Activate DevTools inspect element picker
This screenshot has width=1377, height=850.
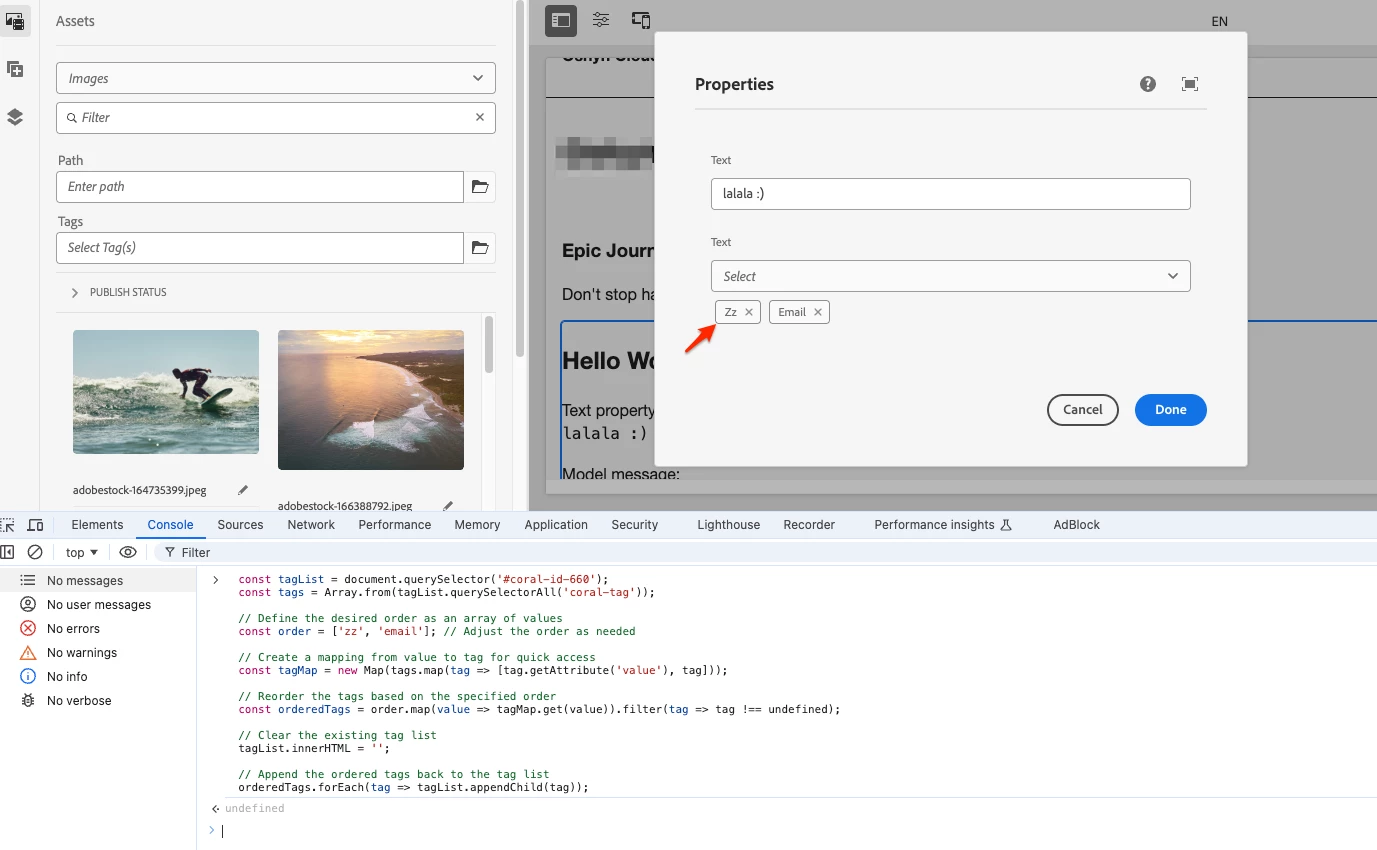(8, 525)
